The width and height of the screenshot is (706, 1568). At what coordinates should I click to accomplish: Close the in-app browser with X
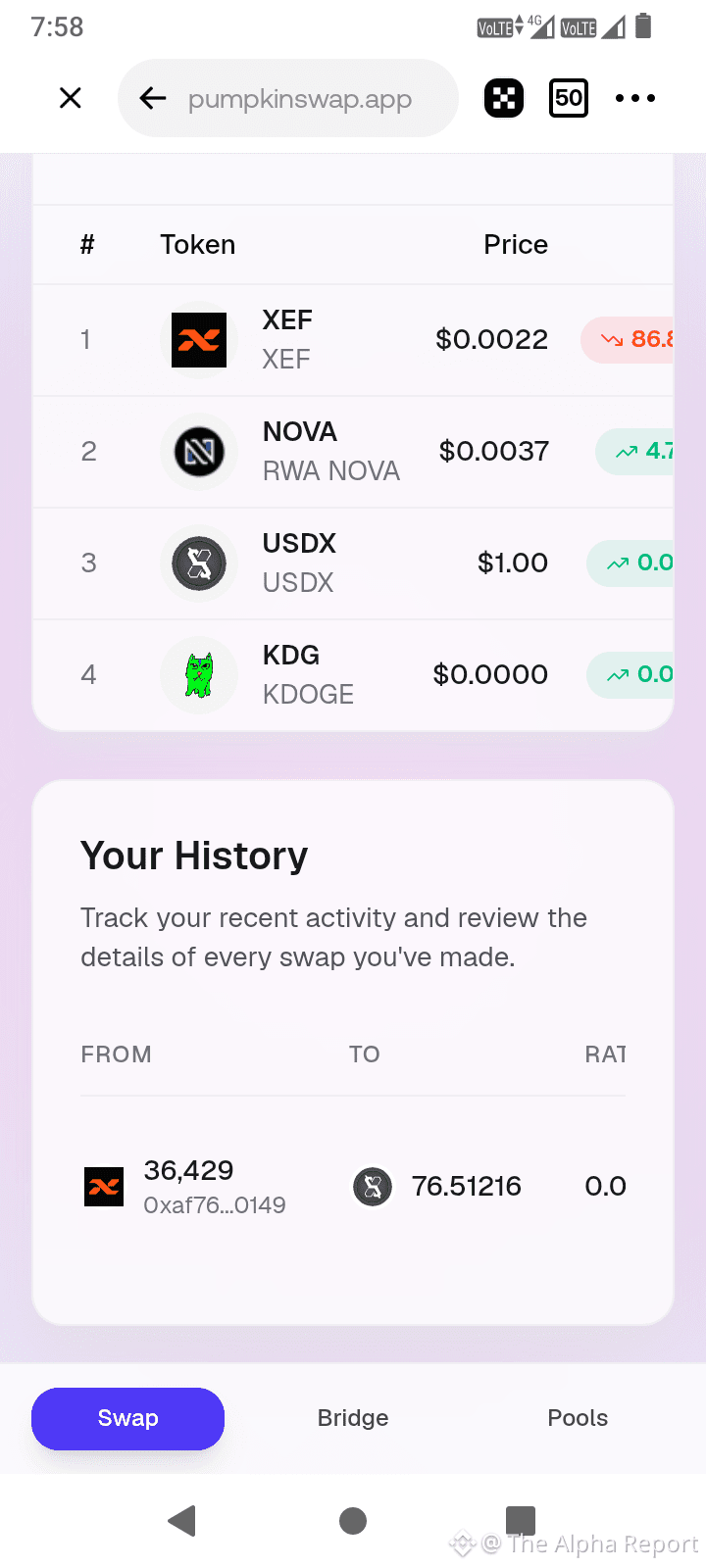[71, 98]
